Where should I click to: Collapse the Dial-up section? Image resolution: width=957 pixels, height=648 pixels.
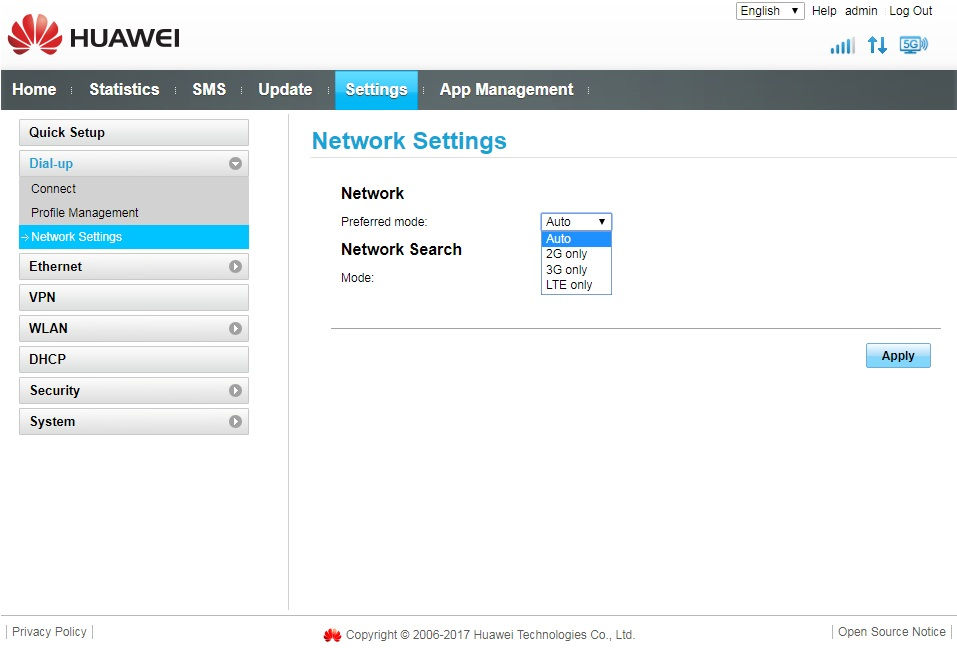(233, 163)
